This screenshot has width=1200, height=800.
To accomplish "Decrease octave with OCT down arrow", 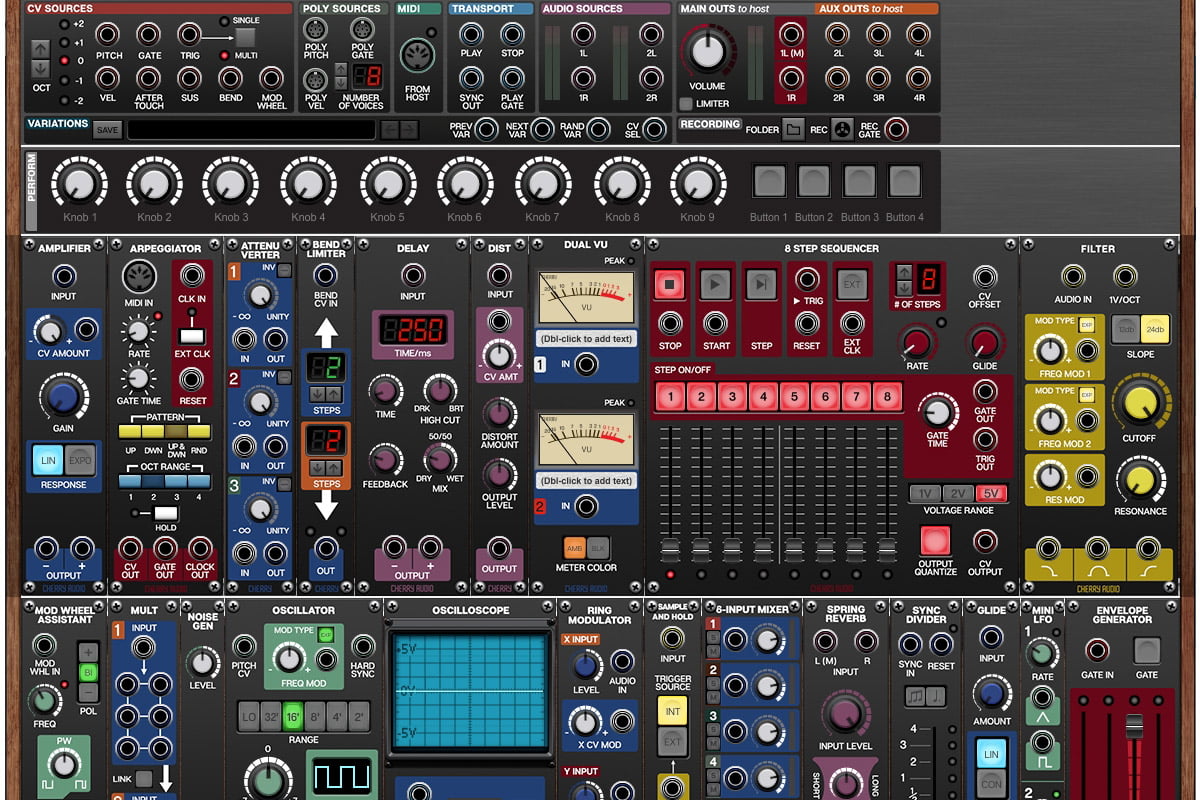I will point(40,68).
